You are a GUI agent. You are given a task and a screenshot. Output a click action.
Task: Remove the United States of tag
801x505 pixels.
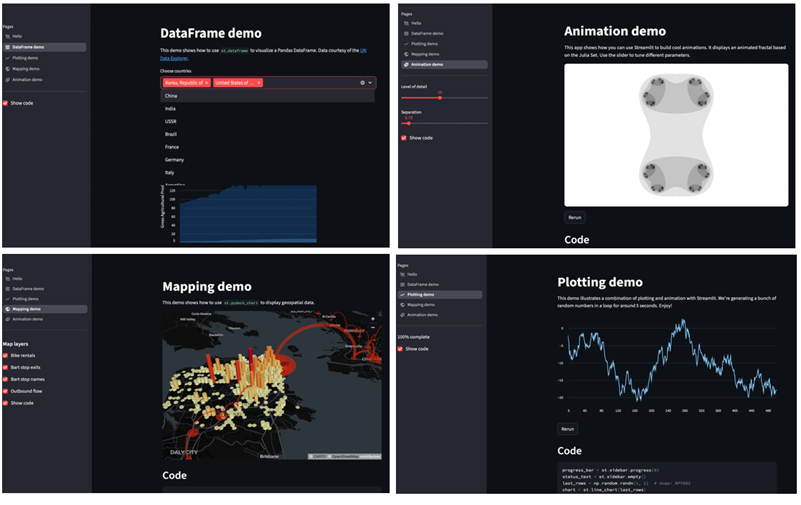click(259, 83)
